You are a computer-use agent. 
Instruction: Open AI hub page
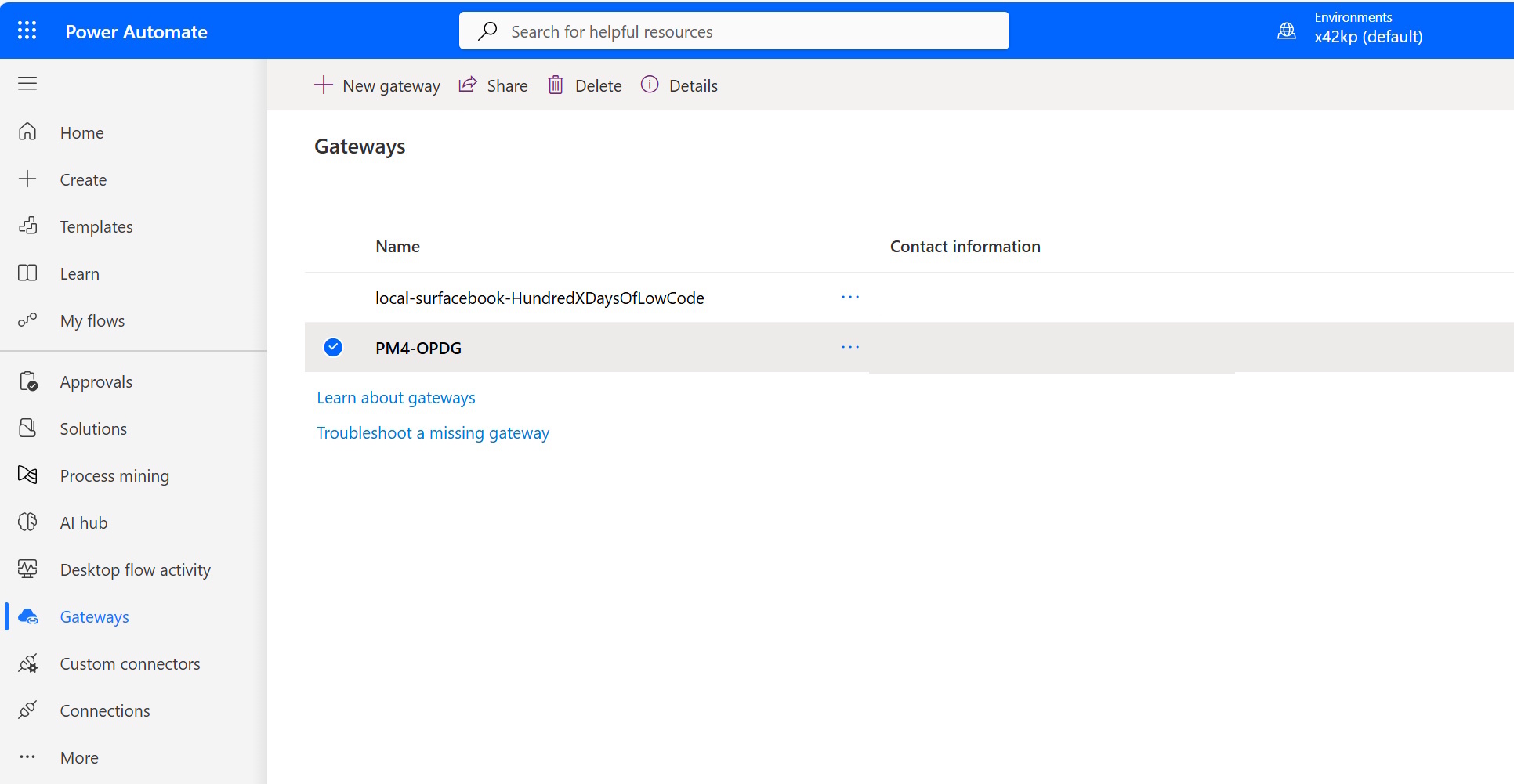coord(84,523)
